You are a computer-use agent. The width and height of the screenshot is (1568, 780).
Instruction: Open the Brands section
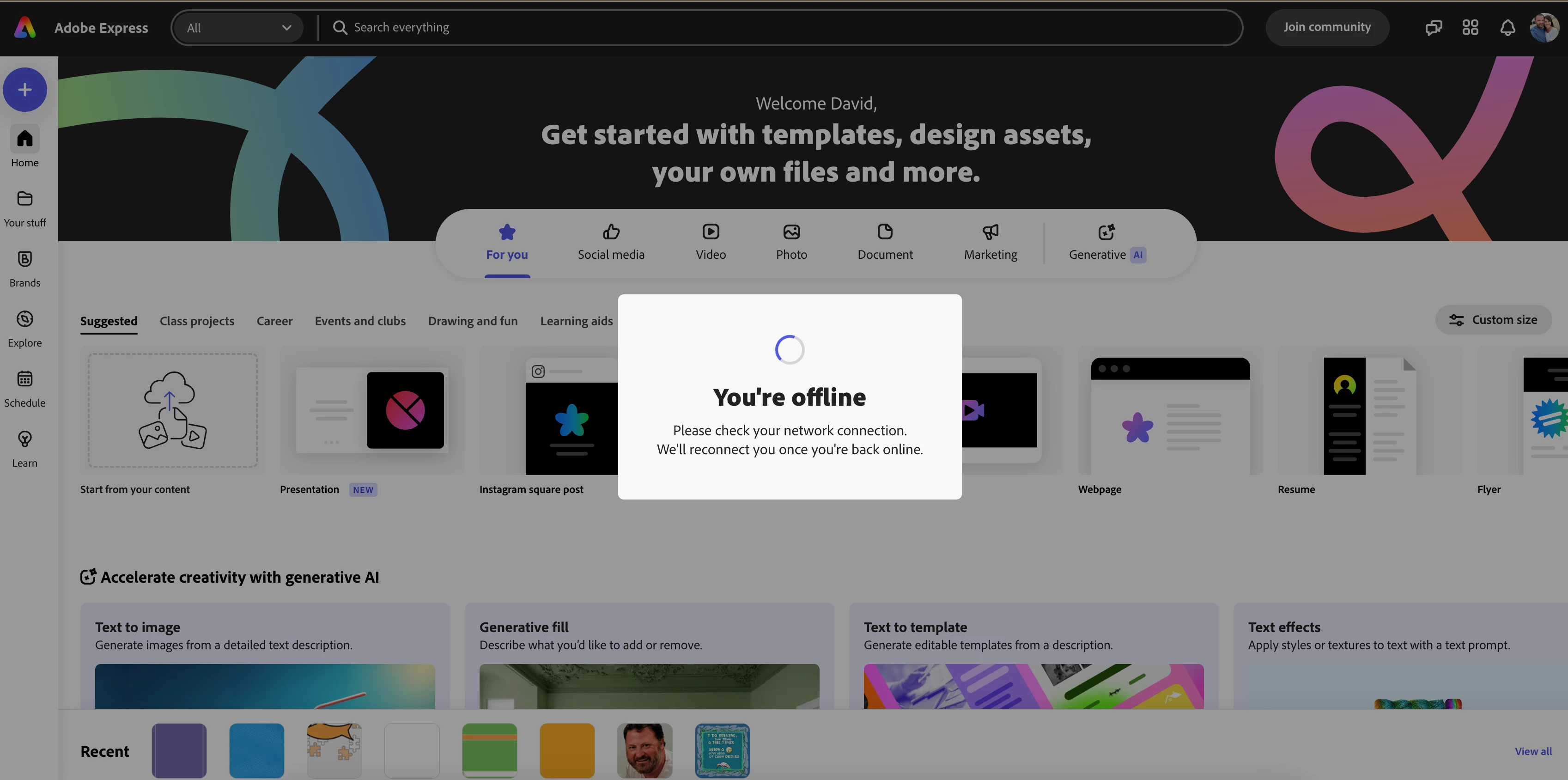pyautogui.click(x=24, y=268)
